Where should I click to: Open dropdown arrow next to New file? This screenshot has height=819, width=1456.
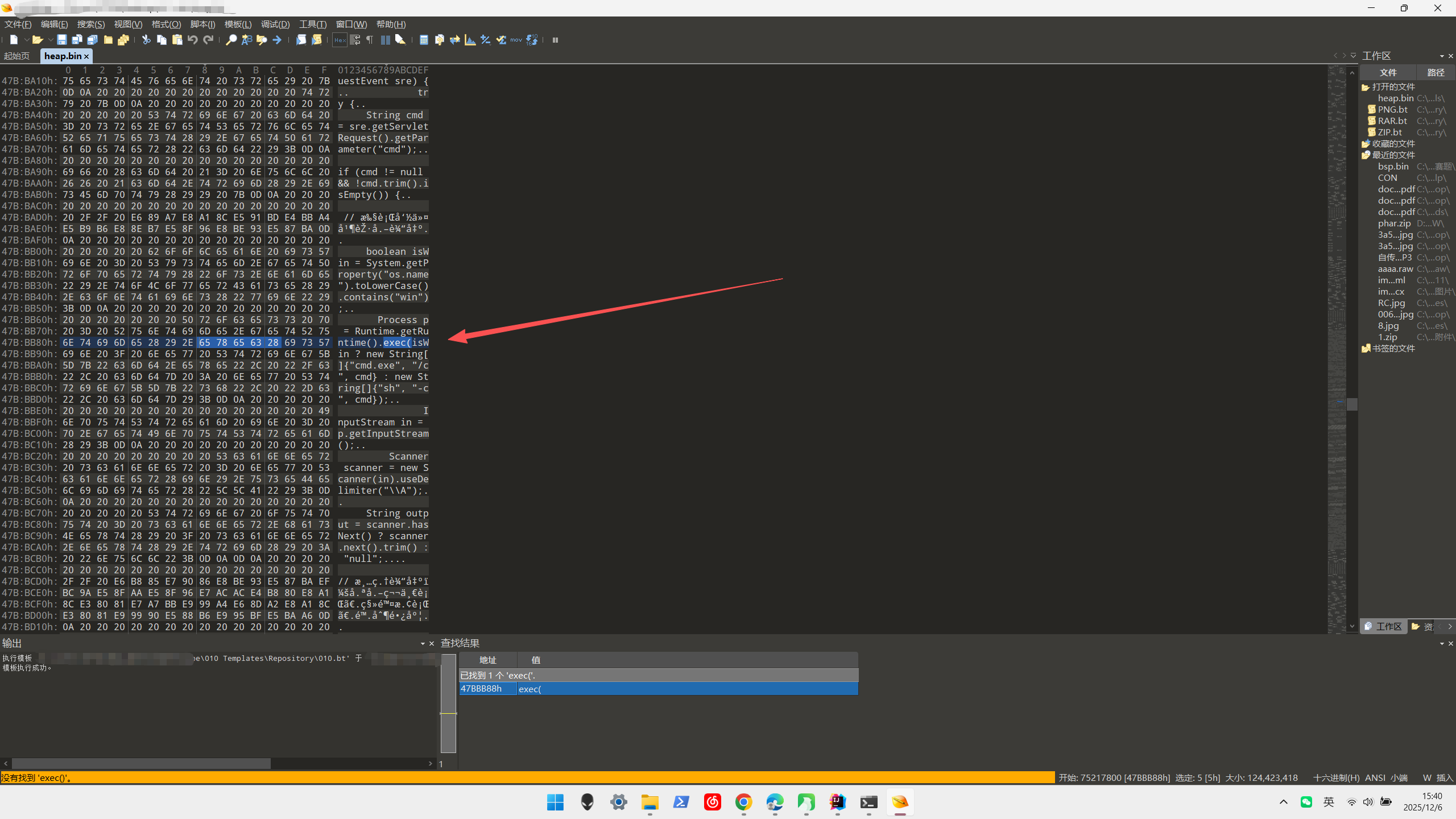(26, 40)
